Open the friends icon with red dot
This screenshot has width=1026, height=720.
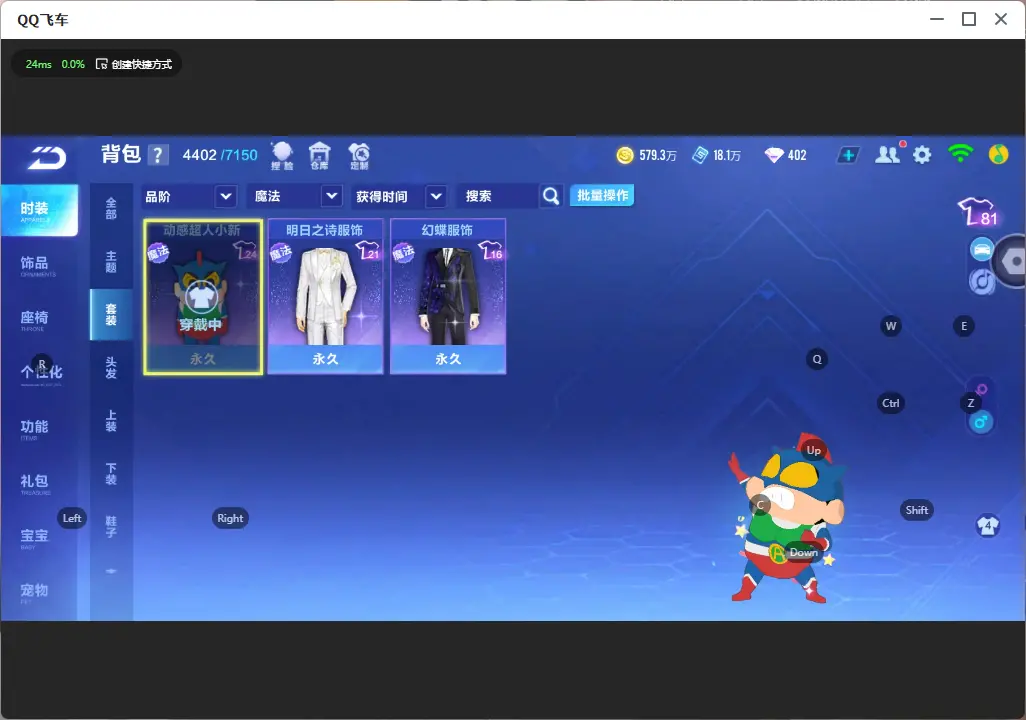point(889,154)
